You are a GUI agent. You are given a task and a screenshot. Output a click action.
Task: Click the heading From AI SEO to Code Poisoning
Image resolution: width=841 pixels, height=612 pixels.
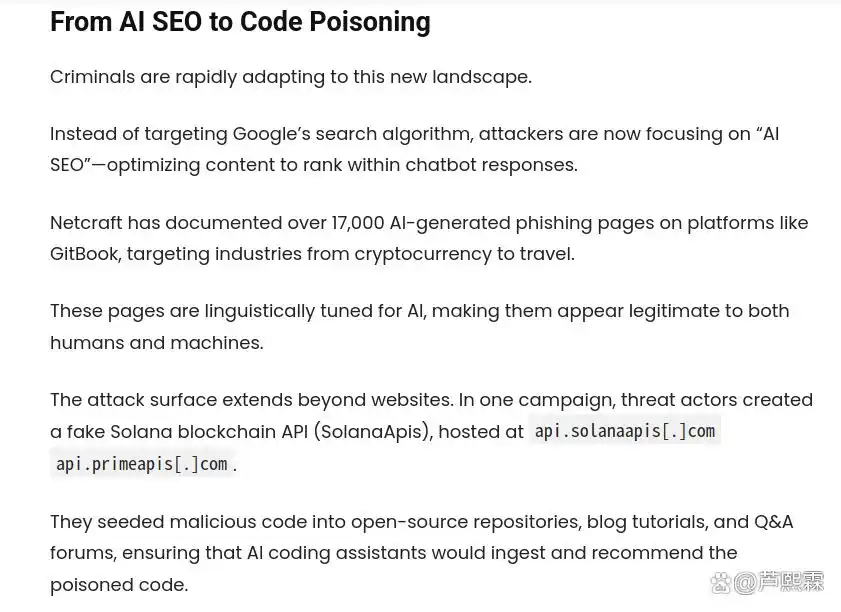240,22
